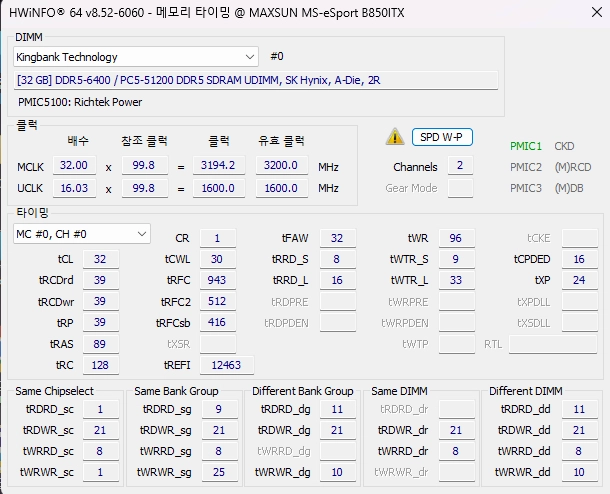
Task: Click the tWRWR_dd value 10
Action: (580, 472)
